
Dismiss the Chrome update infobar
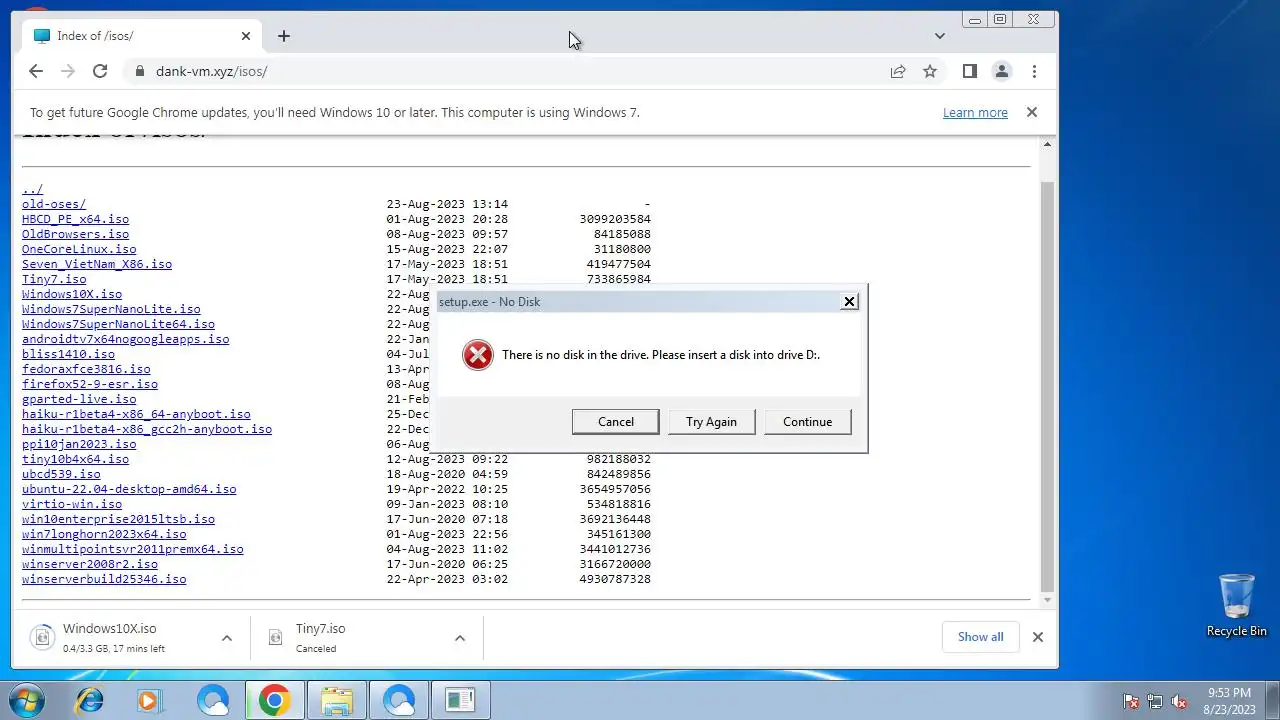point(1032,112)
